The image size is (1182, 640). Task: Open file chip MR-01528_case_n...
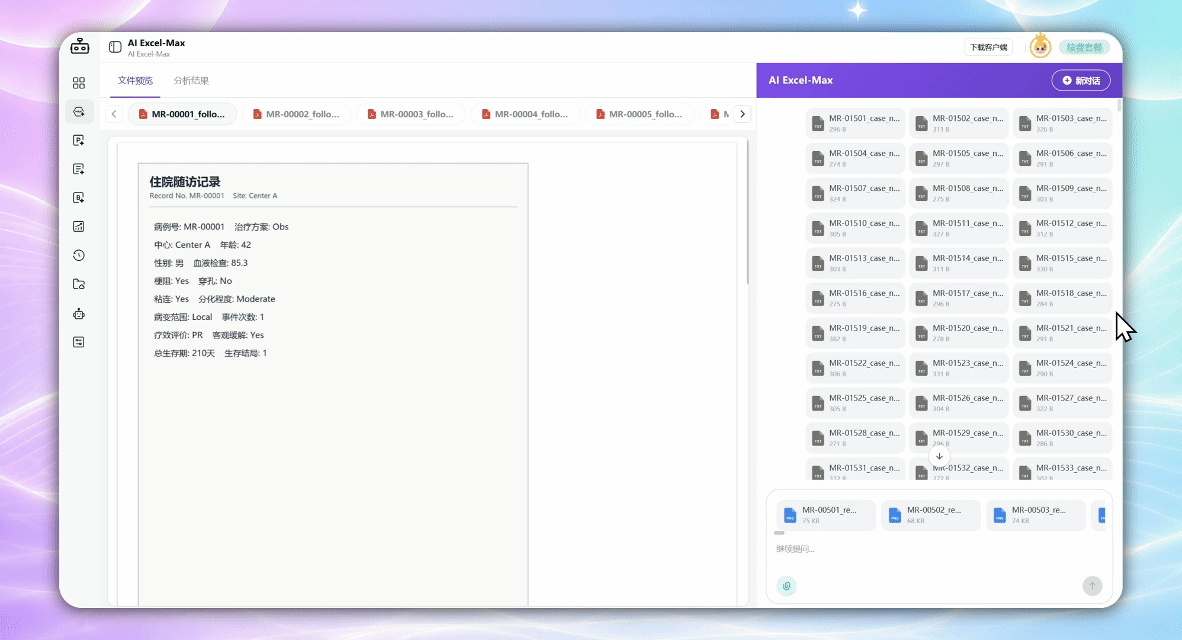tap(855, 438)
